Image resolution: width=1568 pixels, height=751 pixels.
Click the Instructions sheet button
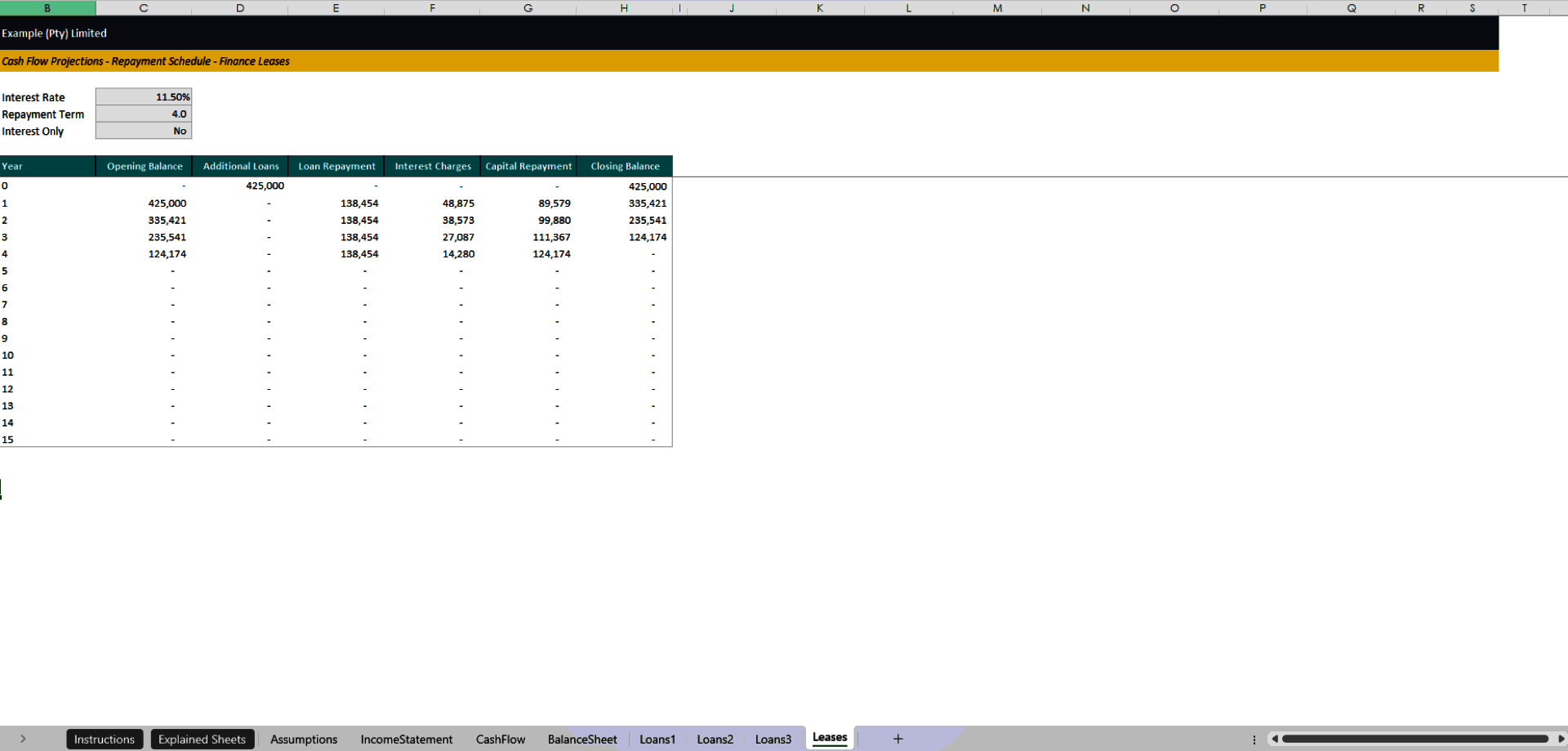[x=105, y=739]
